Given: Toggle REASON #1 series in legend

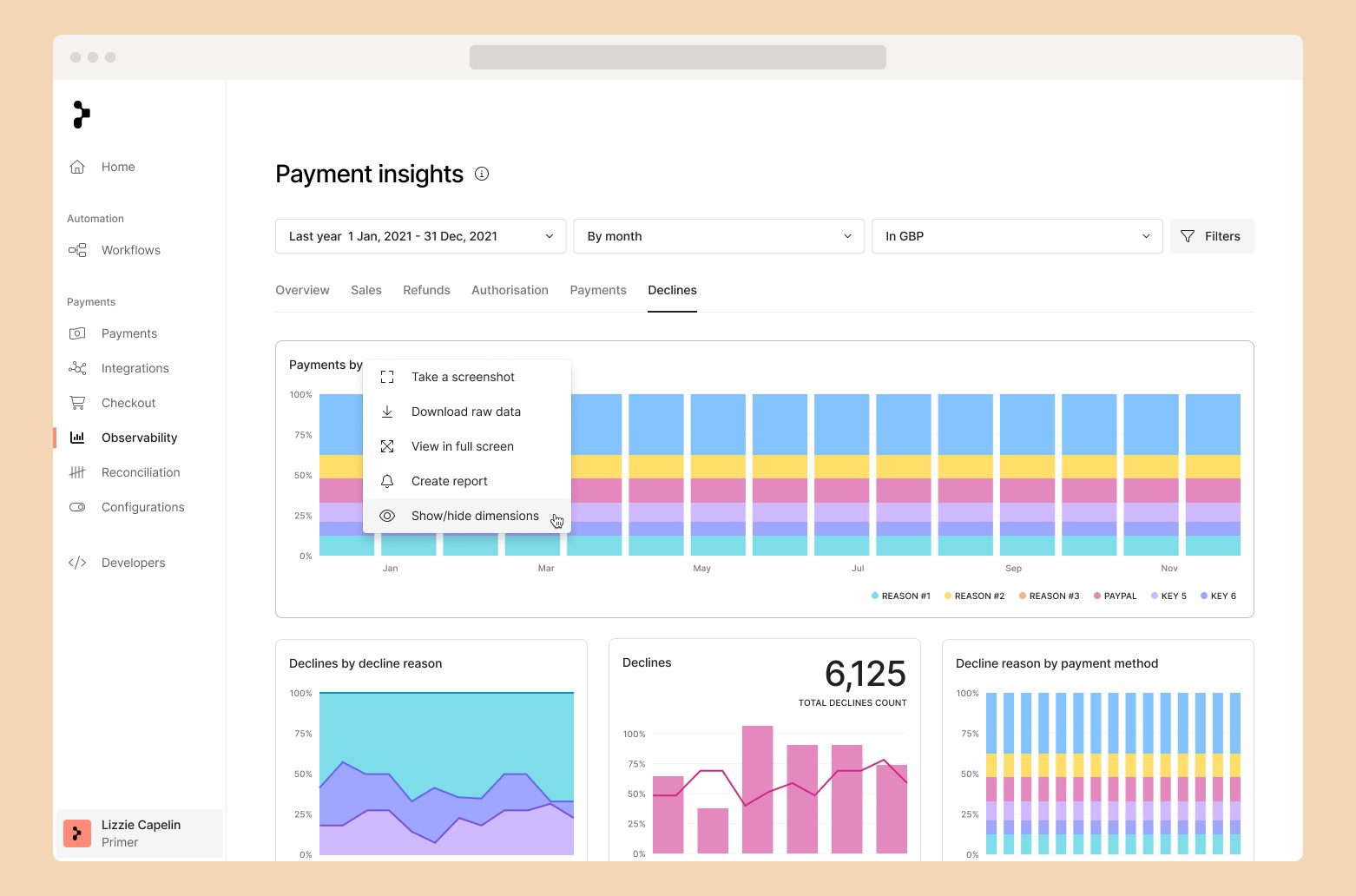Looking at the screenshot, I should pyautogui.click(x=900, y=596).
